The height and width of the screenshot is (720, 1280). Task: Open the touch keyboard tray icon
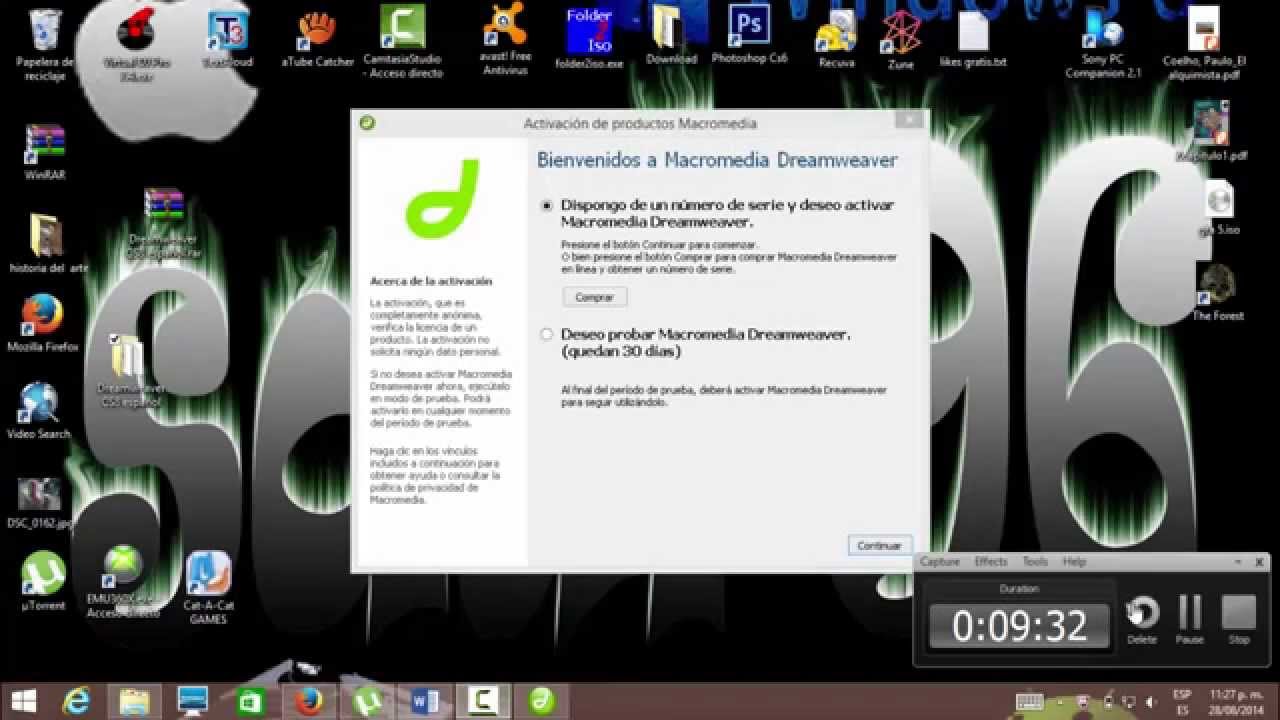tap(1030, 701)
